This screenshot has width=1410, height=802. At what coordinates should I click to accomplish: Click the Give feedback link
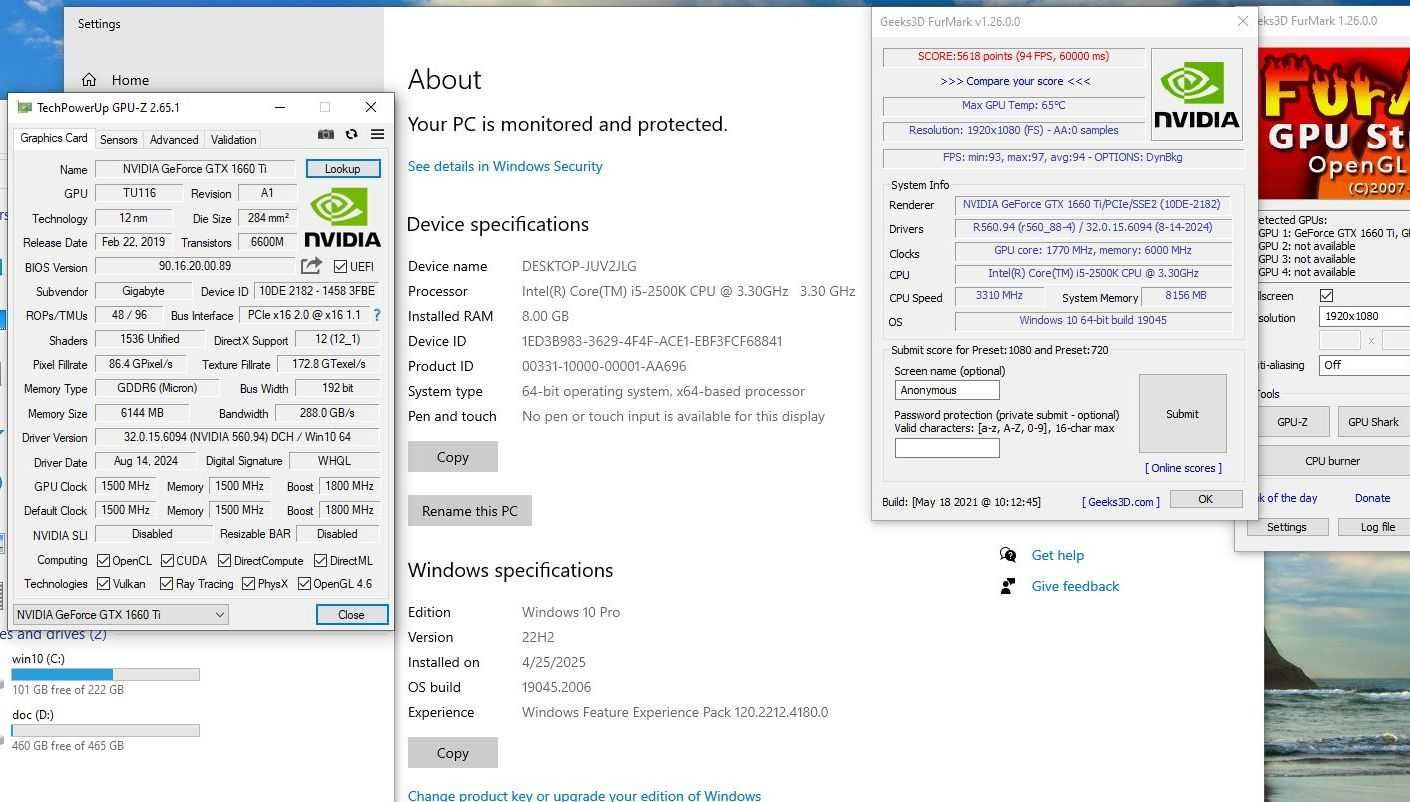coord(1075,586)
